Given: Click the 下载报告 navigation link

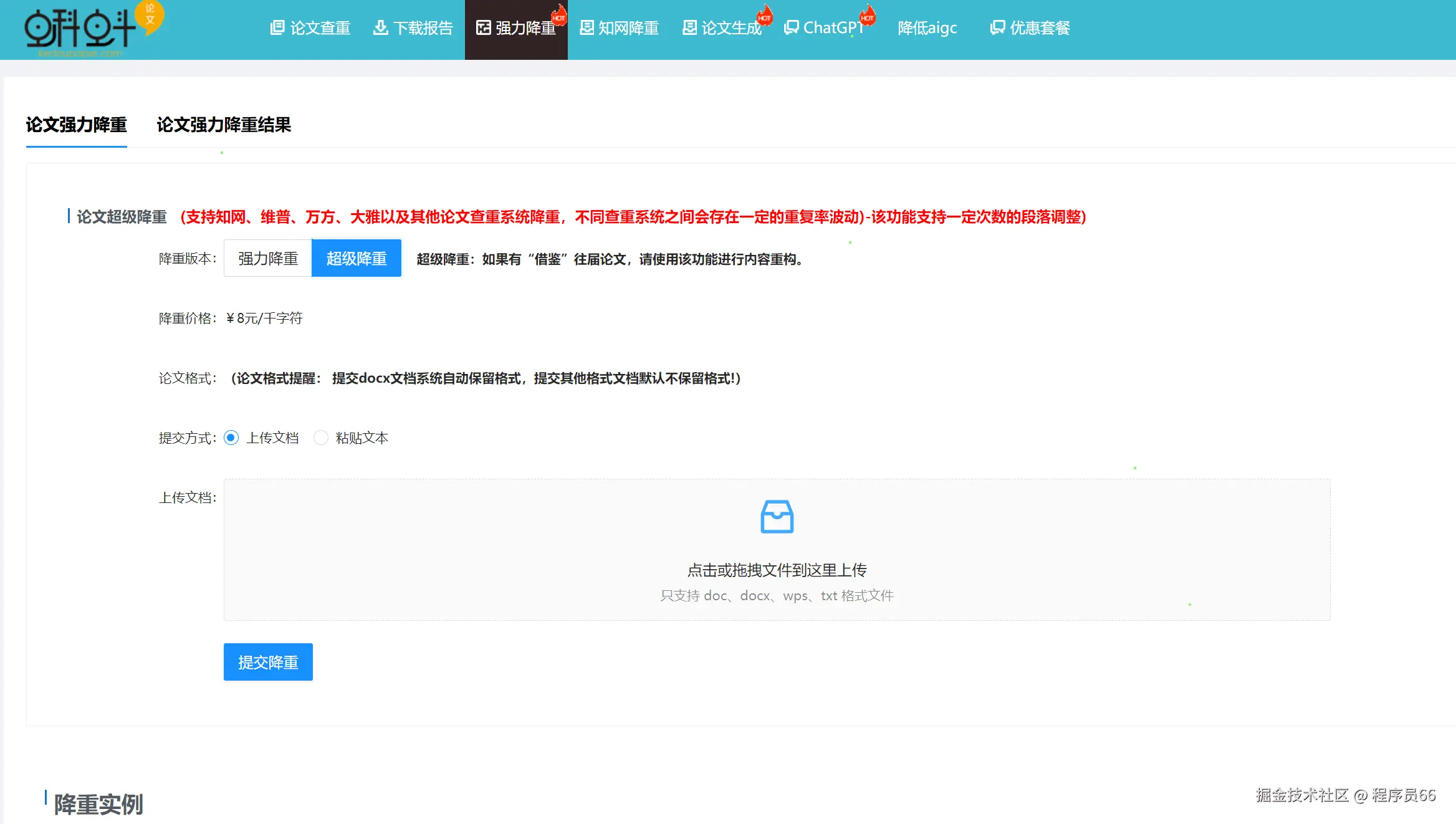Looking at the screenshot, I should pyautogui.click(x=423, y=28).
